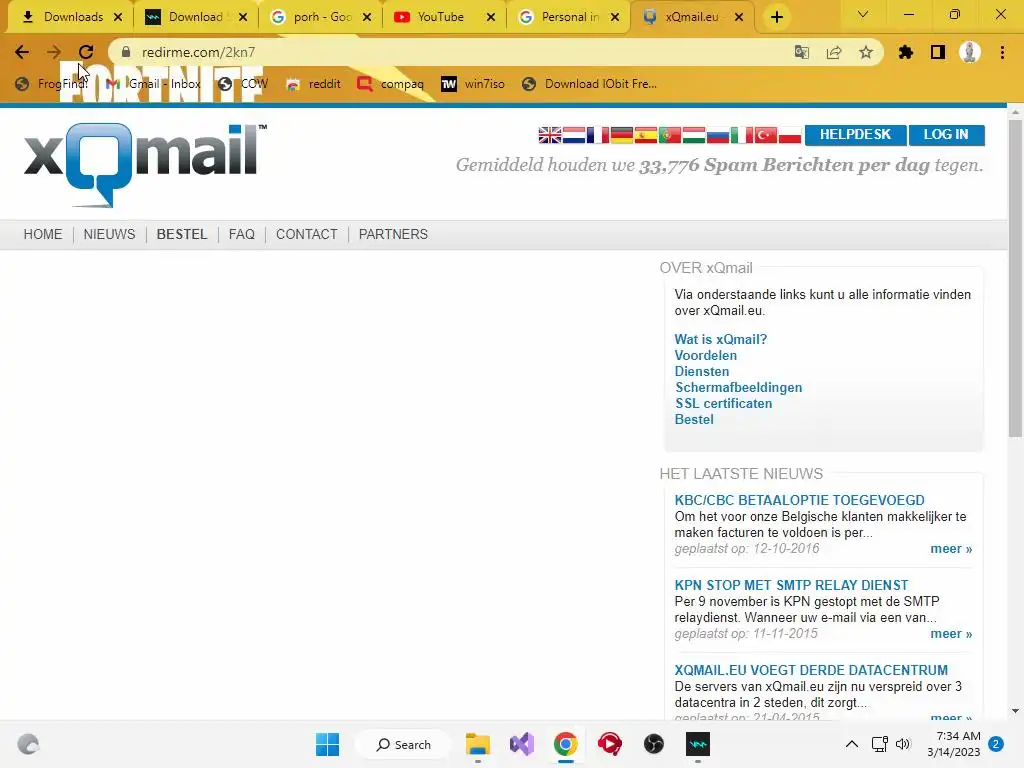The image size is (1024, 768).
Task: Click the page vertical scrollbar thumb
Action: (1015, 278)
